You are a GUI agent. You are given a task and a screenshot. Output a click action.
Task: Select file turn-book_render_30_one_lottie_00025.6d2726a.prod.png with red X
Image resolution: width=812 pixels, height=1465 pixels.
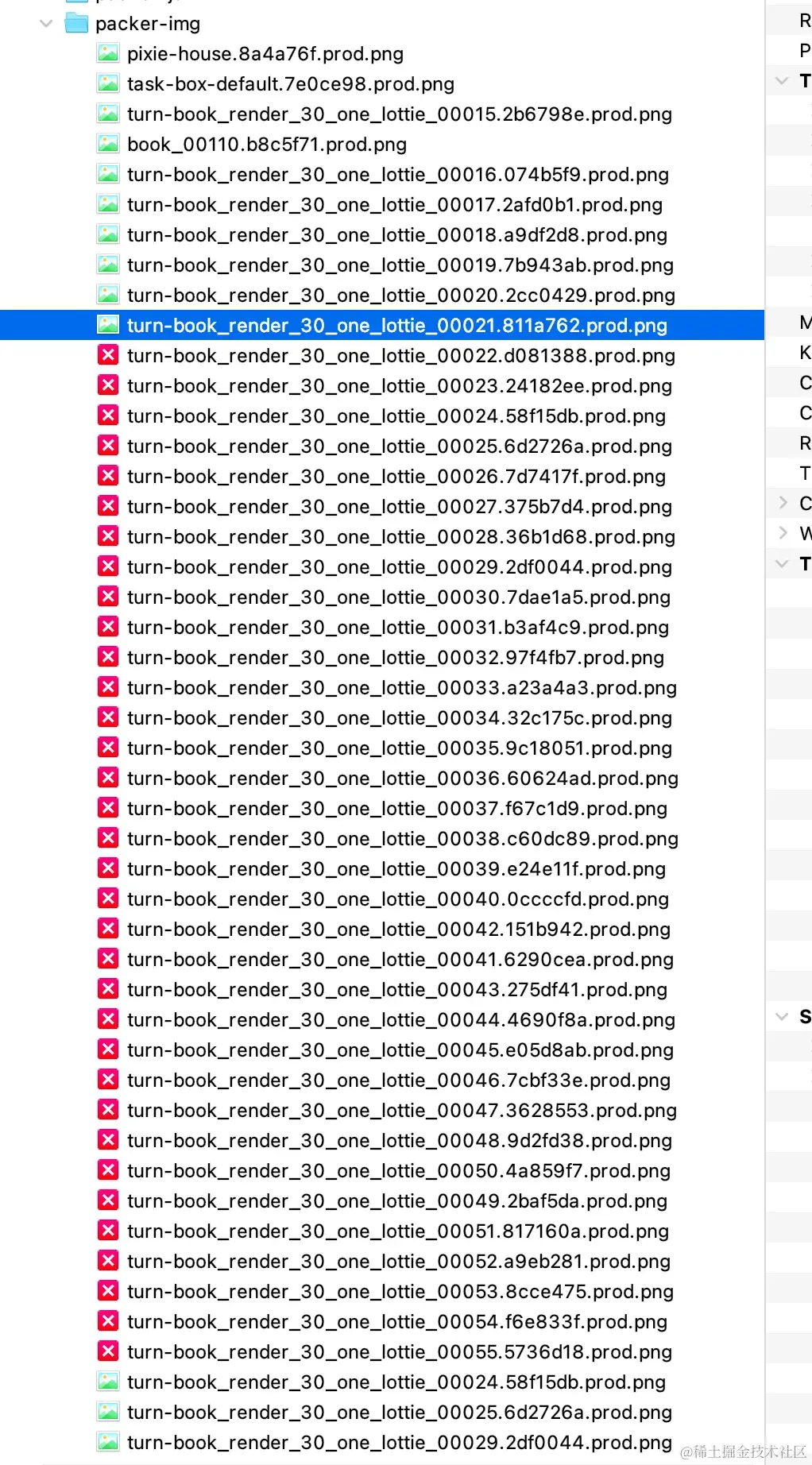coord(400,446)
